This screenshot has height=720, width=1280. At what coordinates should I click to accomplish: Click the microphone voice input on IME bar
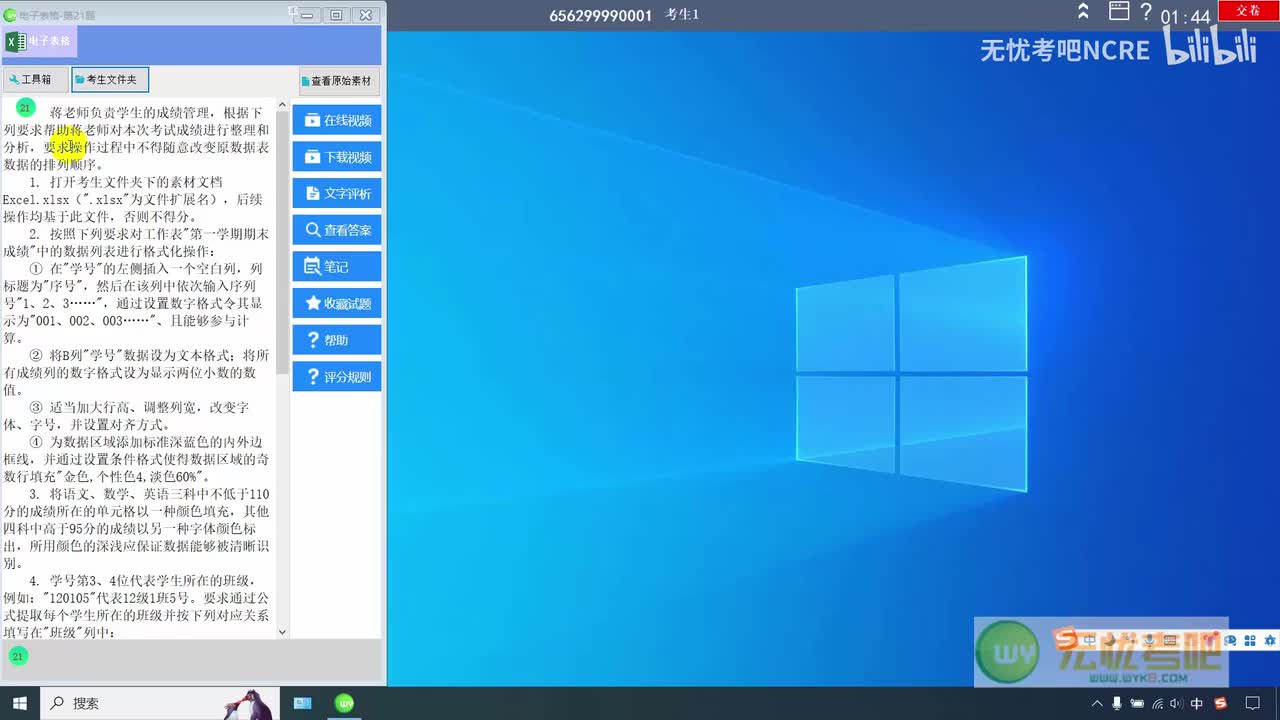[x=1149, y=640]
